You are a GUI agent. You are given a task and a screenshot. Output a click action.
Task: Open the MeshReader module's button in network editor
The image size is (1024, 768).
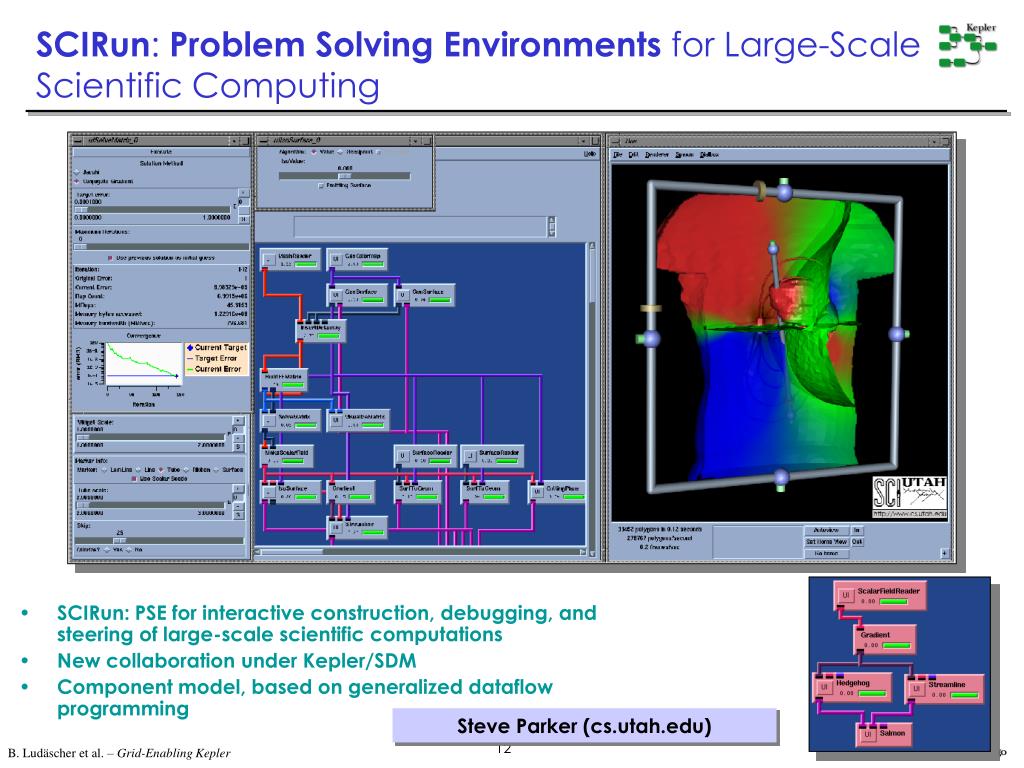269,259
